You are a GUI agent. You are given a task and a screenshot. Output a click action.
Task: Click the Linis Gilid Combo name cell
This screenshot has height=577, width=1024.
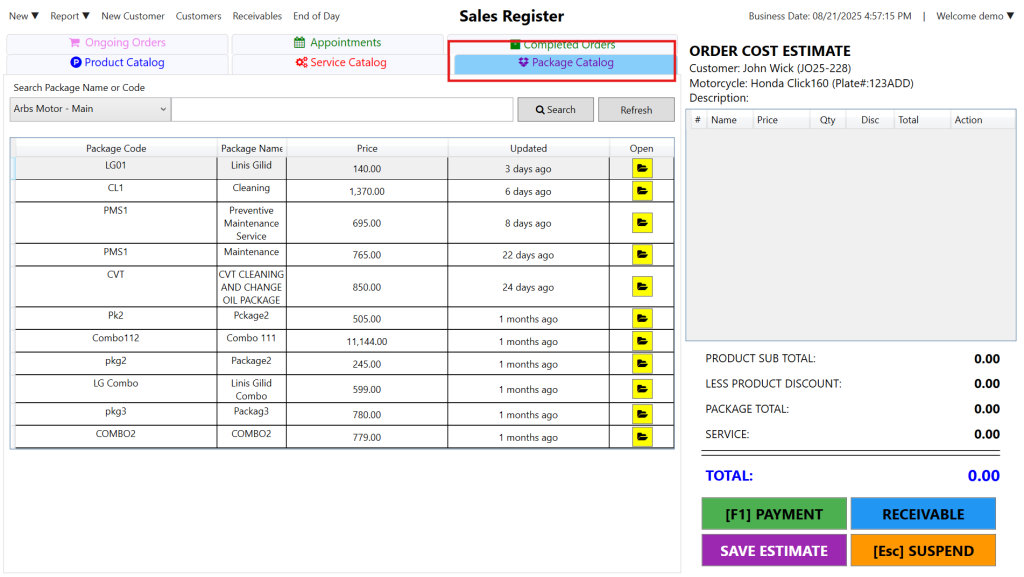[251, 389]
